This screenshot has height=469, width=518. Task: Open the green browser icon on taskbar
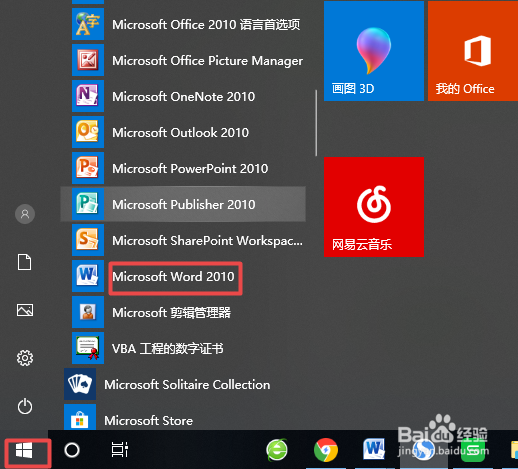tap(277, 450)
